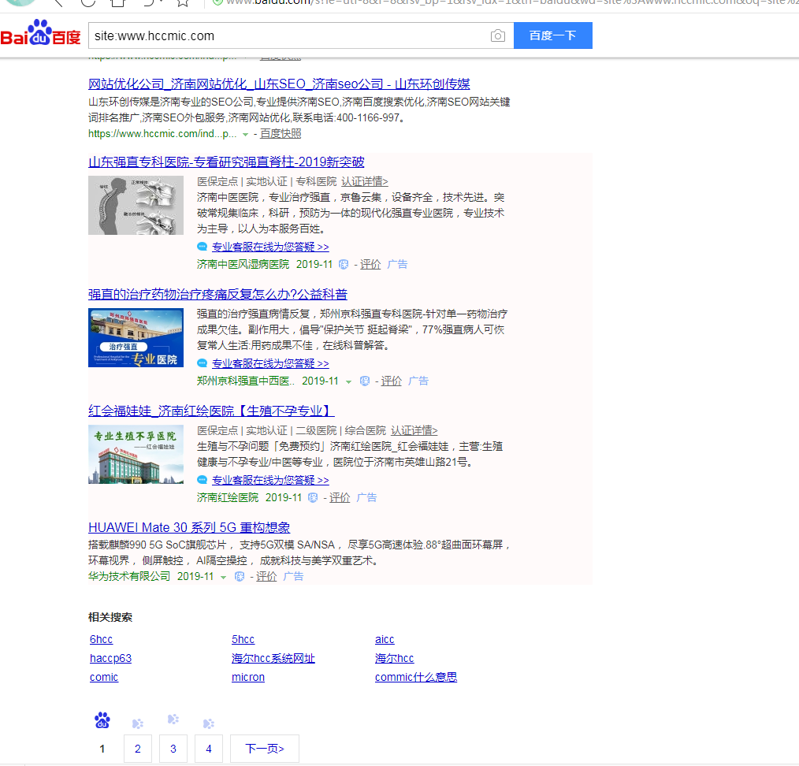799x766 pixels.
Task: Click 评价 in the 华为技术有限公司 row
Action: [x=266, y=576]
